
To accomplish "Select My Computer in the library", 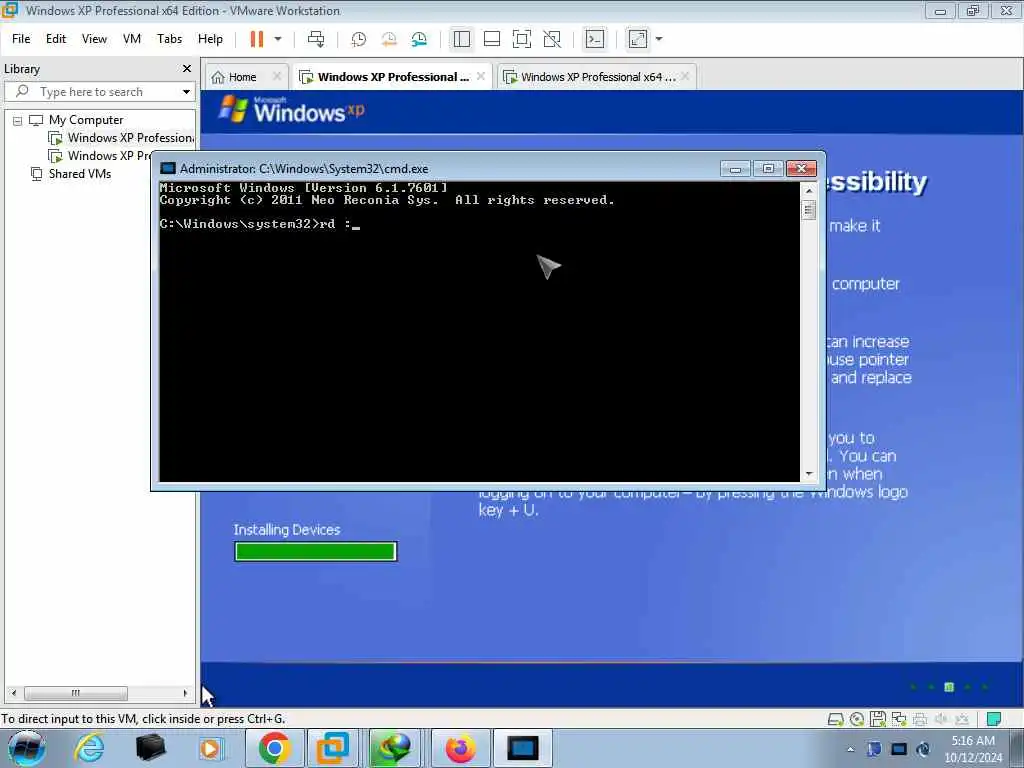I will (86, 120).
